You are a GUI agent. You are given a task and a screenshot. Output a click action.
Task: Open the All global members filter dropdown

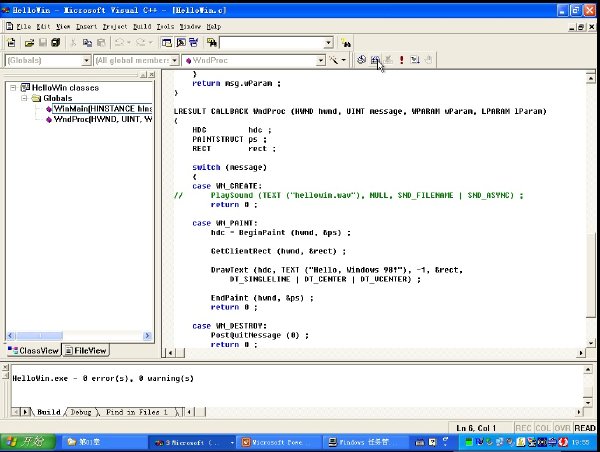point(174,60)
